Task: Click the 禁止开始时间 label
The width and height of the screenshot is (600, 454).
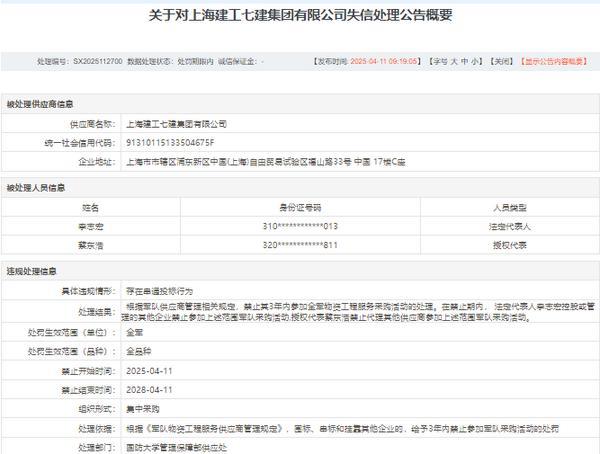Action: coord(88,371)
